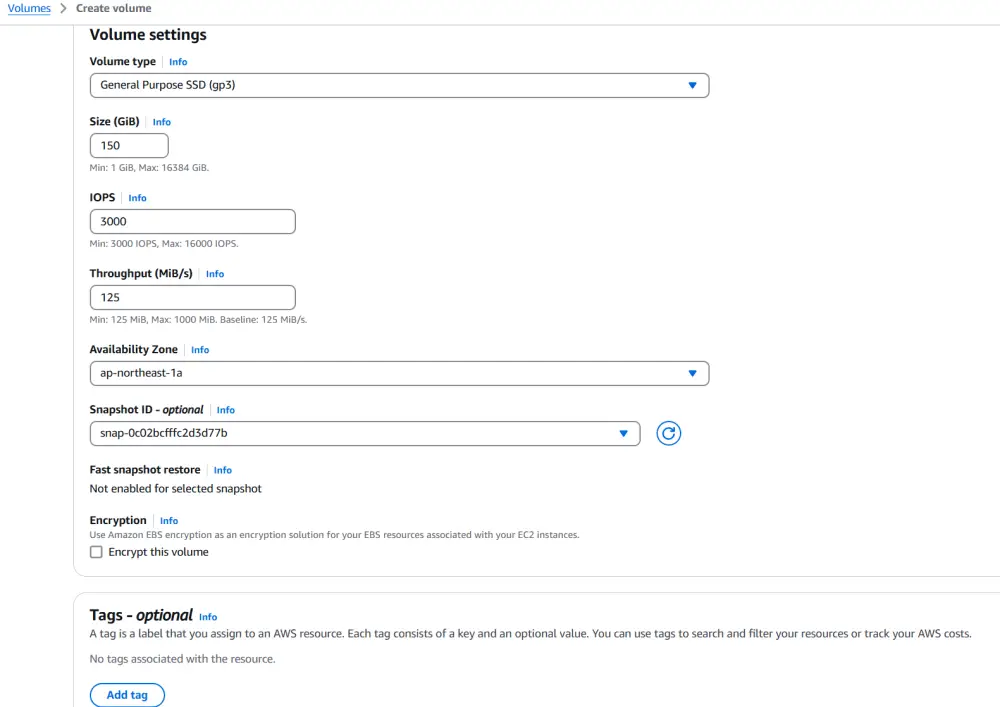Click Info link next to Encryption
This screenshot has width=1000, height=707.
point(169,521)
